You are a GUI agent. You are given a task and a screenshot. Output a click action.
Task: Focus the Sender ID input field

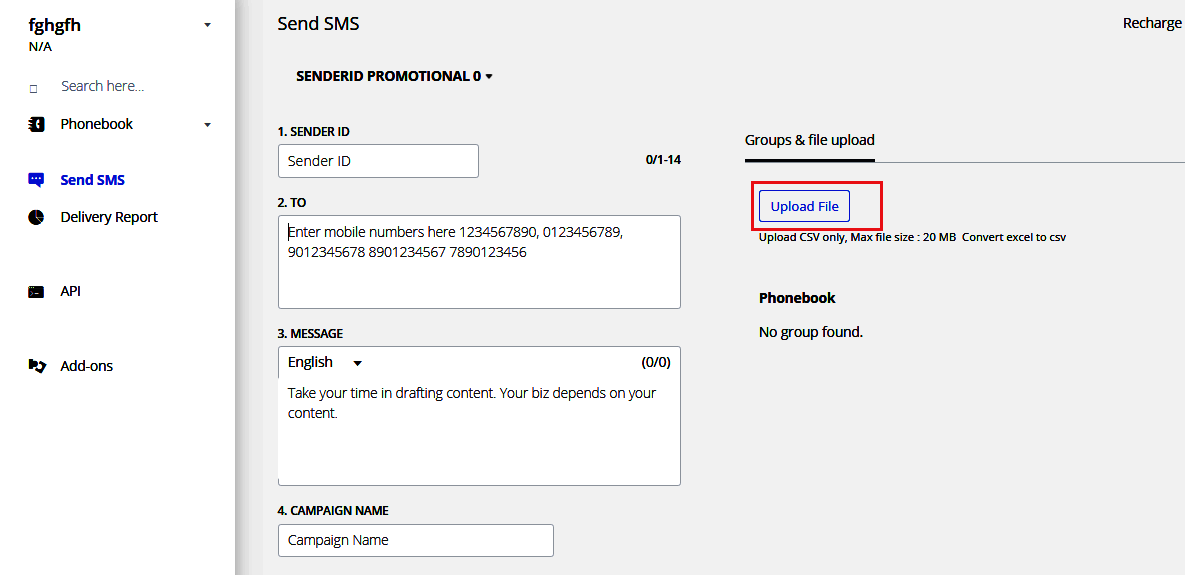click(378, 161)
